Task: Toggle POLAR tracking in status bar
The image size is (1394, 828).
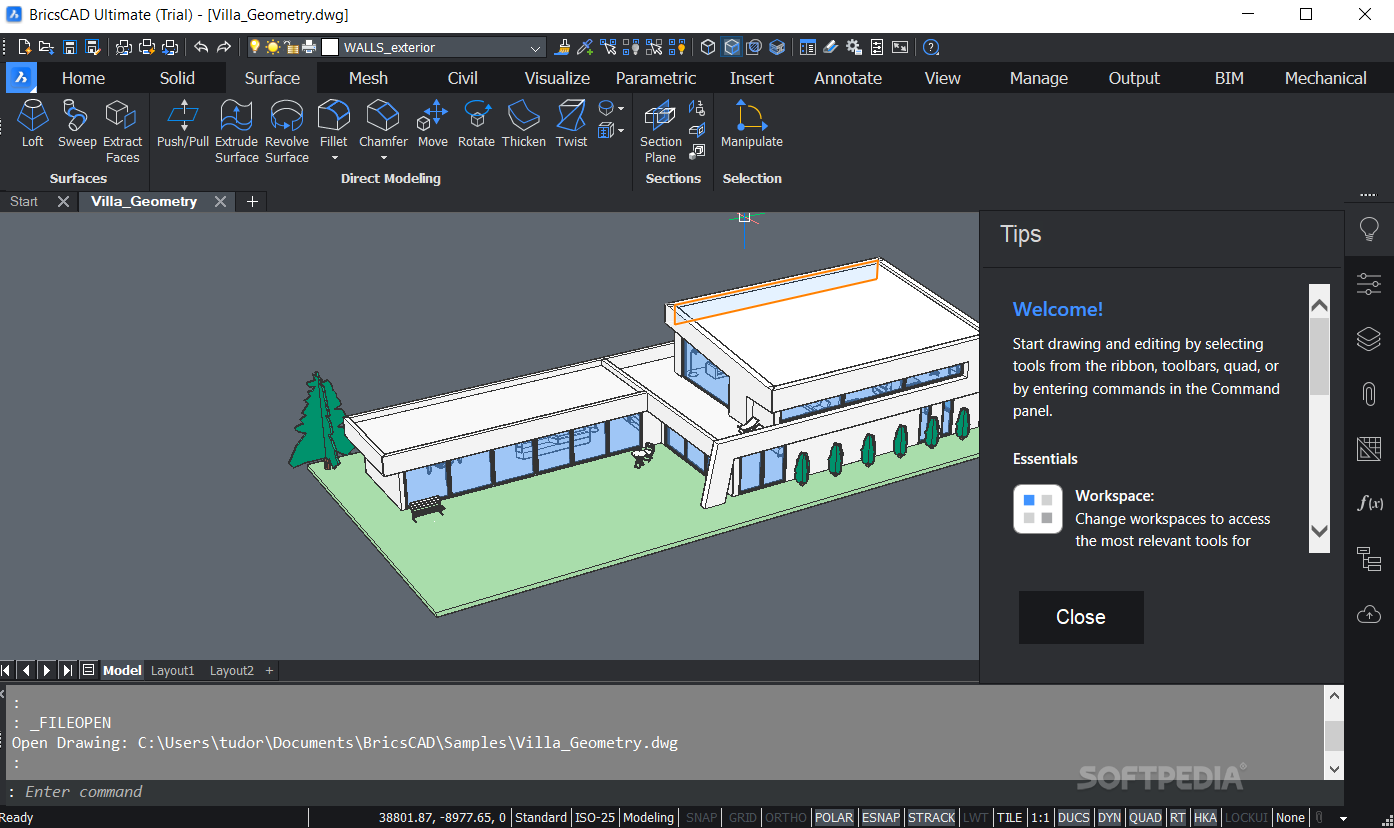Action: point(834,817)
